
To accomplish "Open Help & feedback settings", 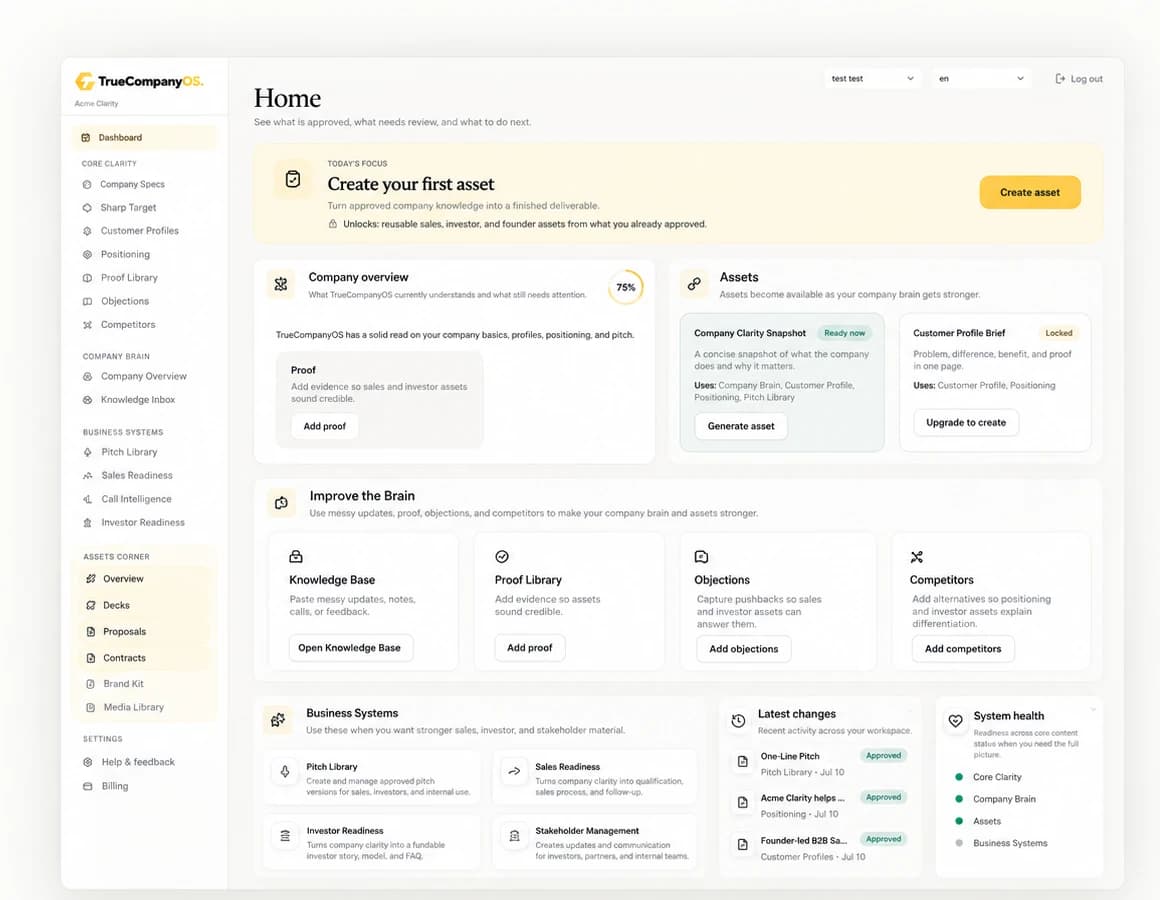I will point(138,762).
